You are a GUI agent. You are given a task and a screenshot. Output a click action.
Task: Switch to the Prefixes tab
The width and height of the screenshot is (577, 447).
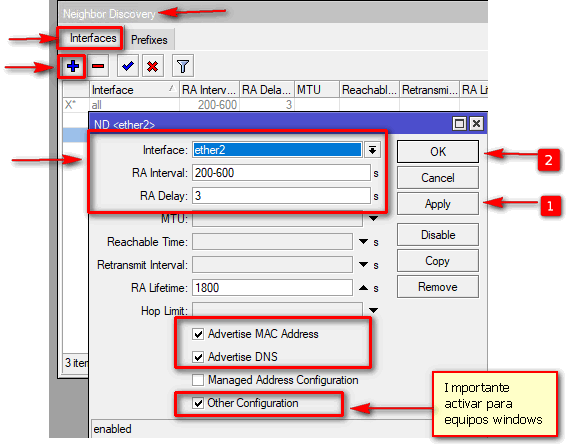149,40
